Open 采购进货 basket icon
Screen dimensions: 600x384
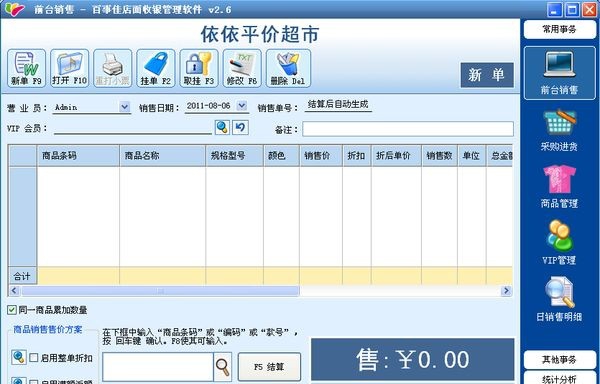pyautogui.click(x=559, y=130)
